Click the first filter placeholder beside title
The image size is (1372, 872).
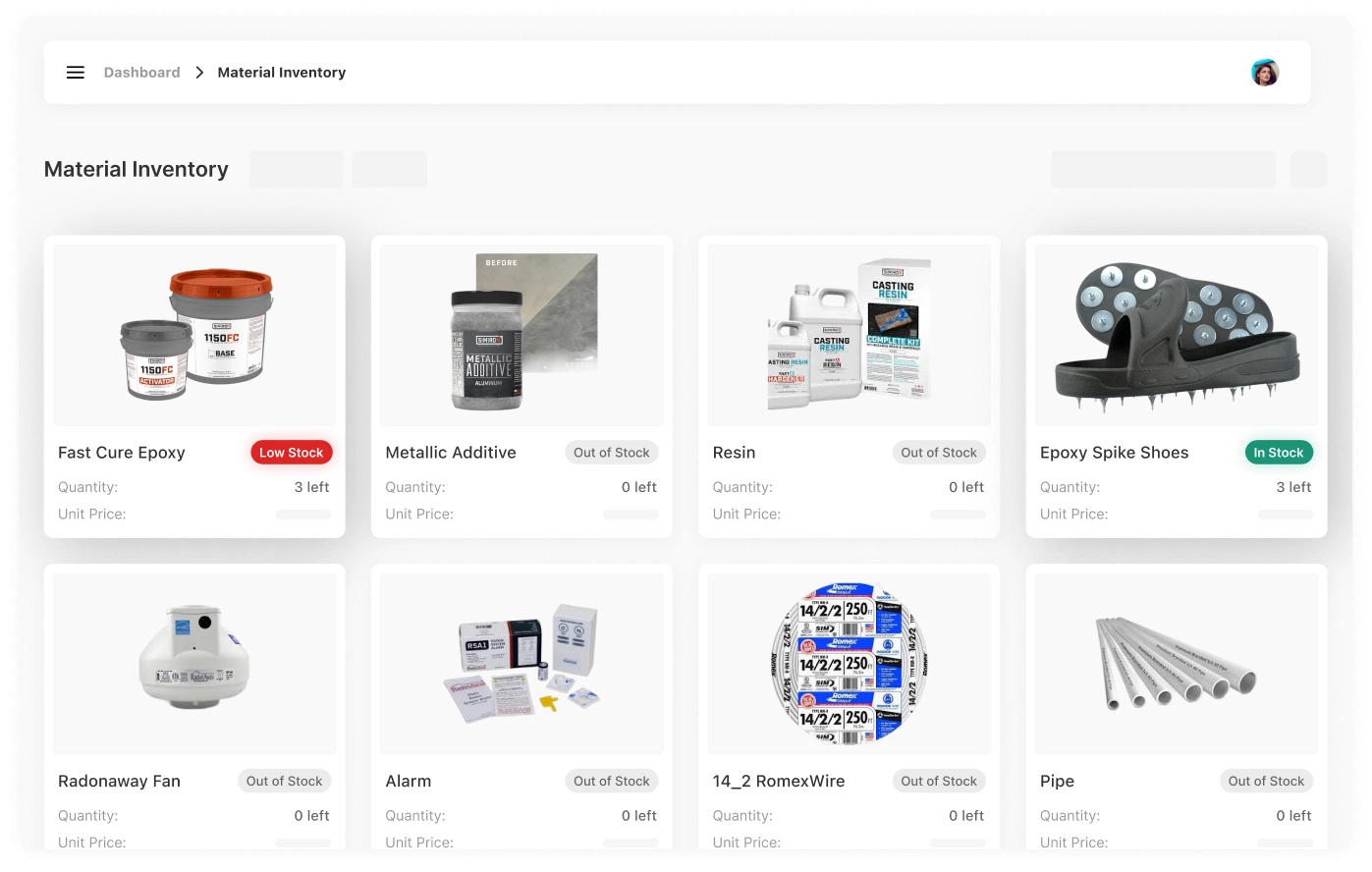pos(296,169)
